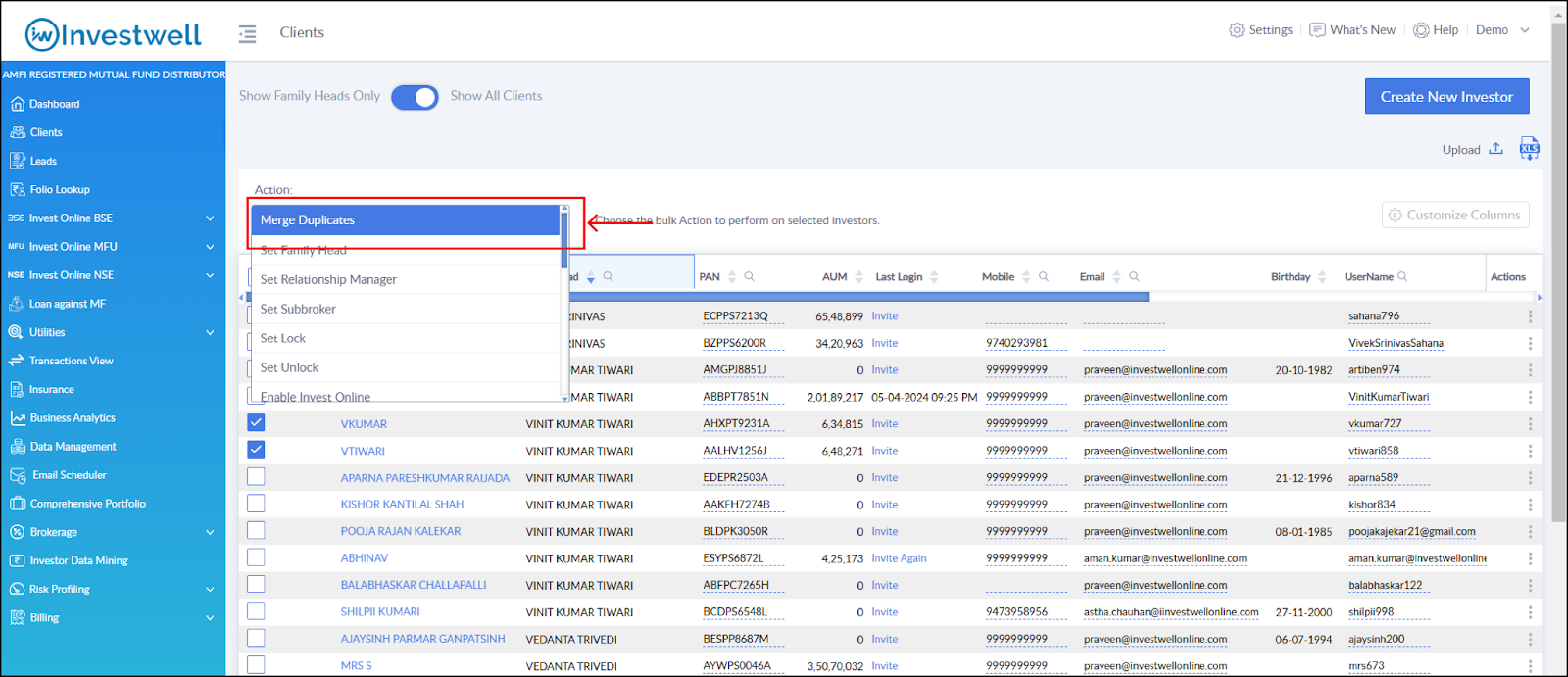Check the SHILPII KUMARI checkbox
Image resolution: width=1568 pixels, height=677 pixels.
256,611
